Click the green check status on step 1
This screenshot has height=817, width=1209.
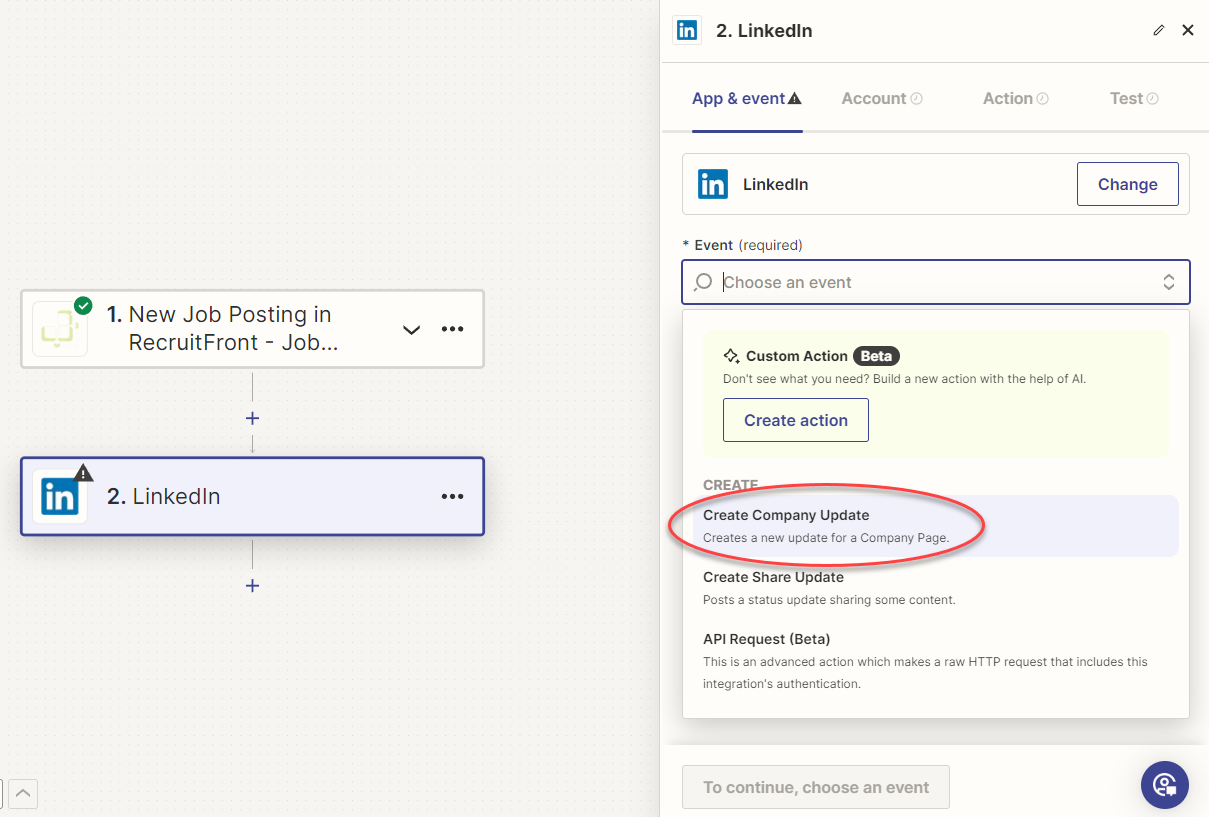point(83,305)
